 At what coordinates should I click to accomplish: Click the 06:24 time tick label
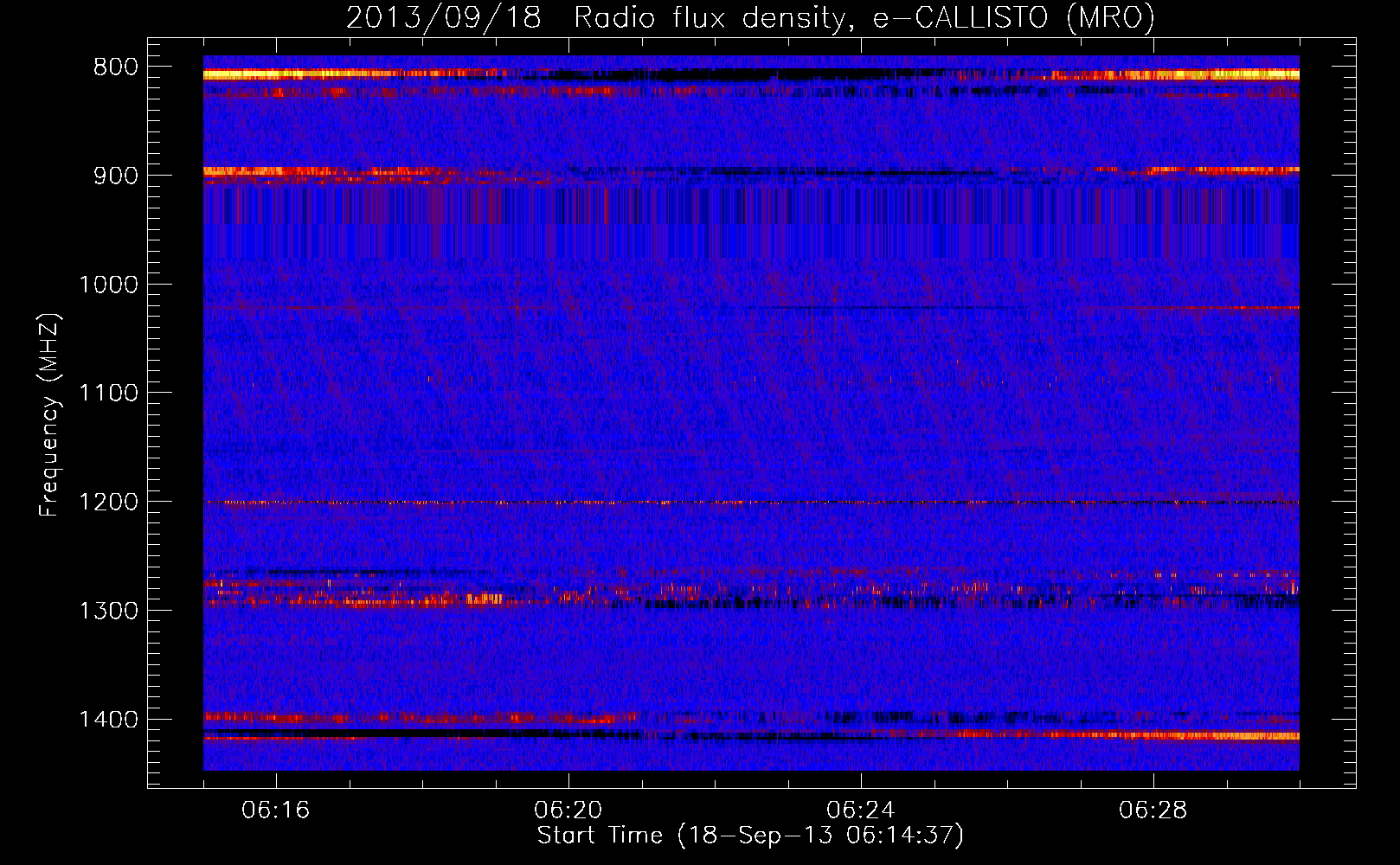(861, 811)
